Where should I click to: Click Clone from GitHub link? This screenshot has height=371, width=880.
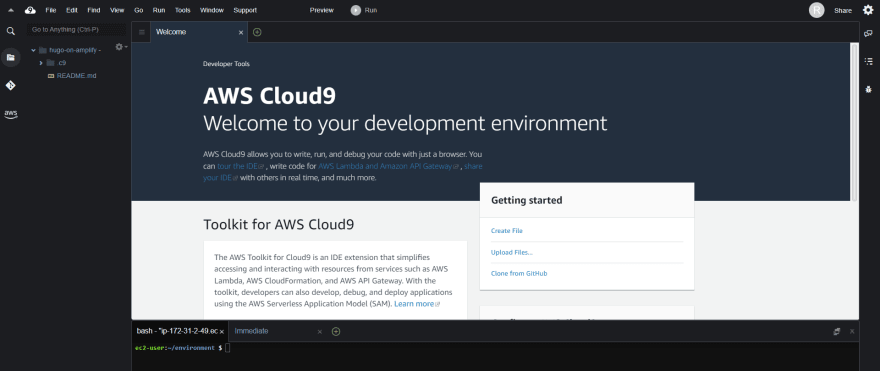pos(519,273)
